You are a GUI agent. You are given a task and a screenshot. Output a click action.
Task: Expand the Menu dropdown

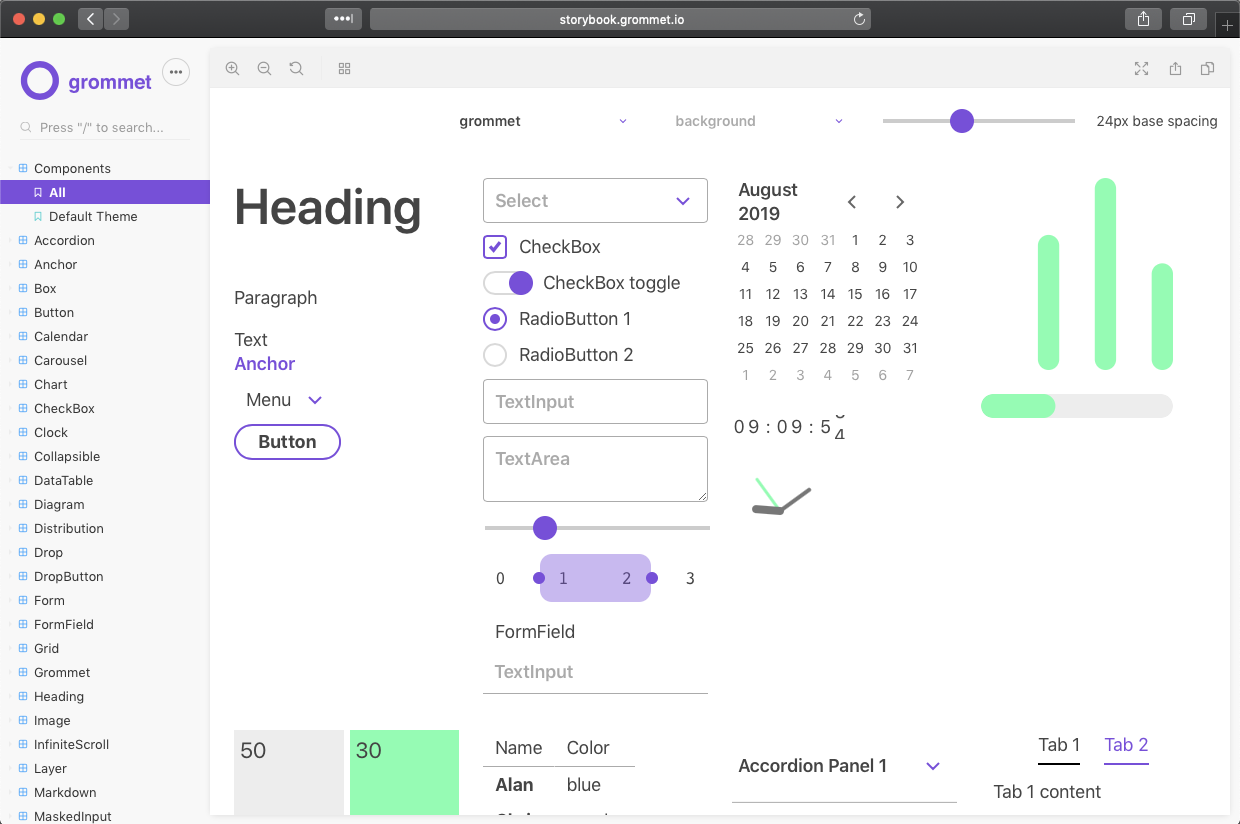(x=284, y=400)
